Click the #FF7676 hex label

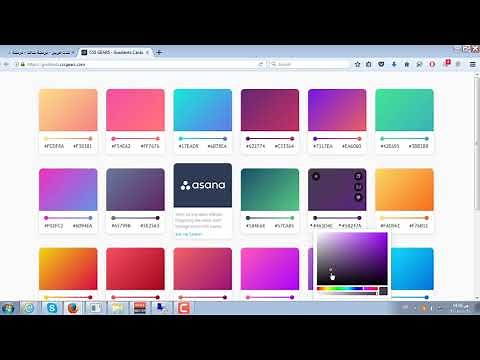[150, 146]
